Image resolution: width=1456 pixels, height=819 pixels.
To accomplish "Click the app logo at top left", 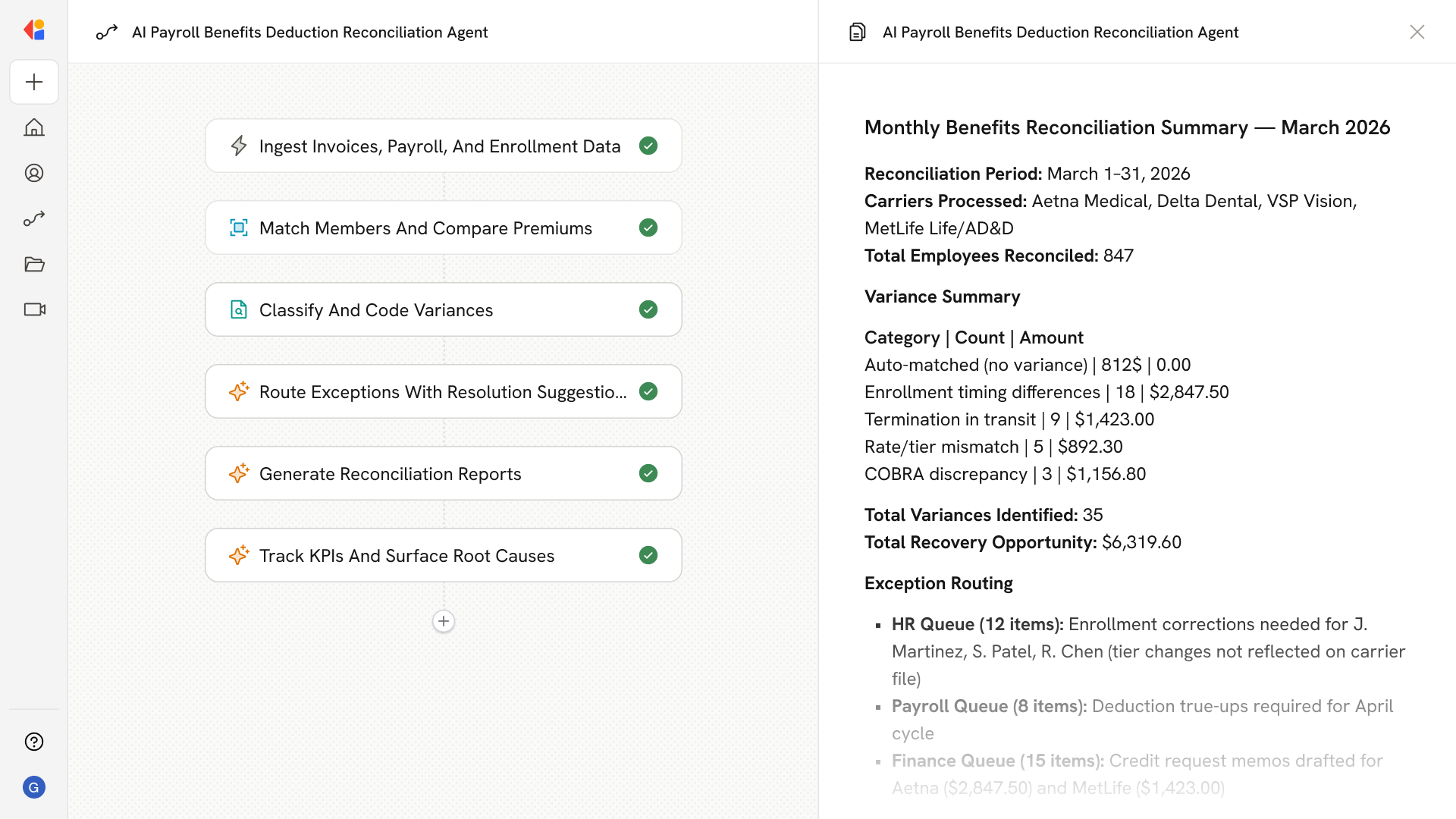I will coord(34,30).
